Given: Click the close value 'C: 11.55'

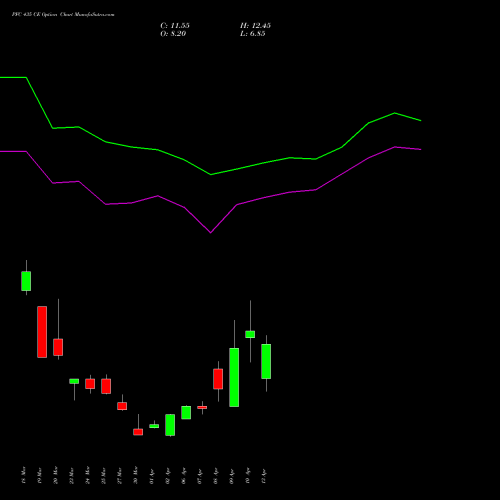Looking at the screenshot, I should click(x=175, y=26).
